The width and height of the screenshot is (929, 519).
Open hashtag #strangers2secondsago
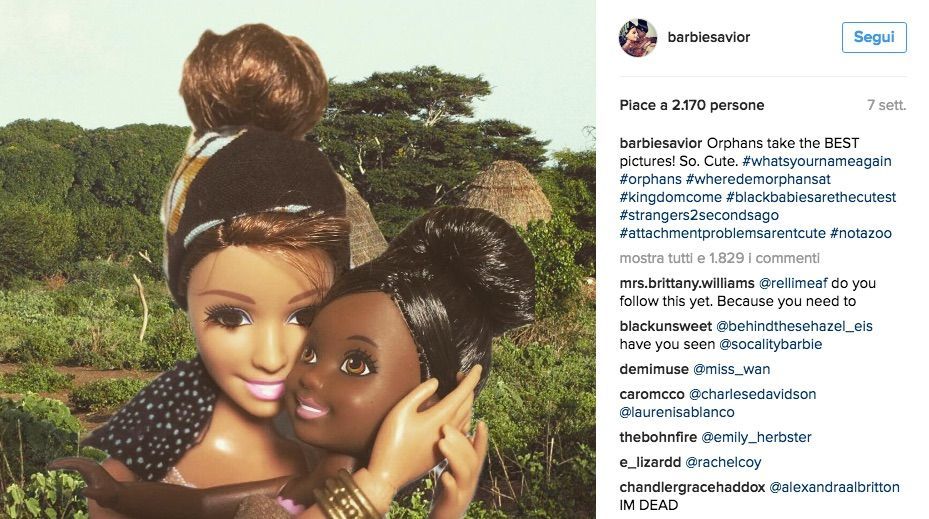(699, 215)
